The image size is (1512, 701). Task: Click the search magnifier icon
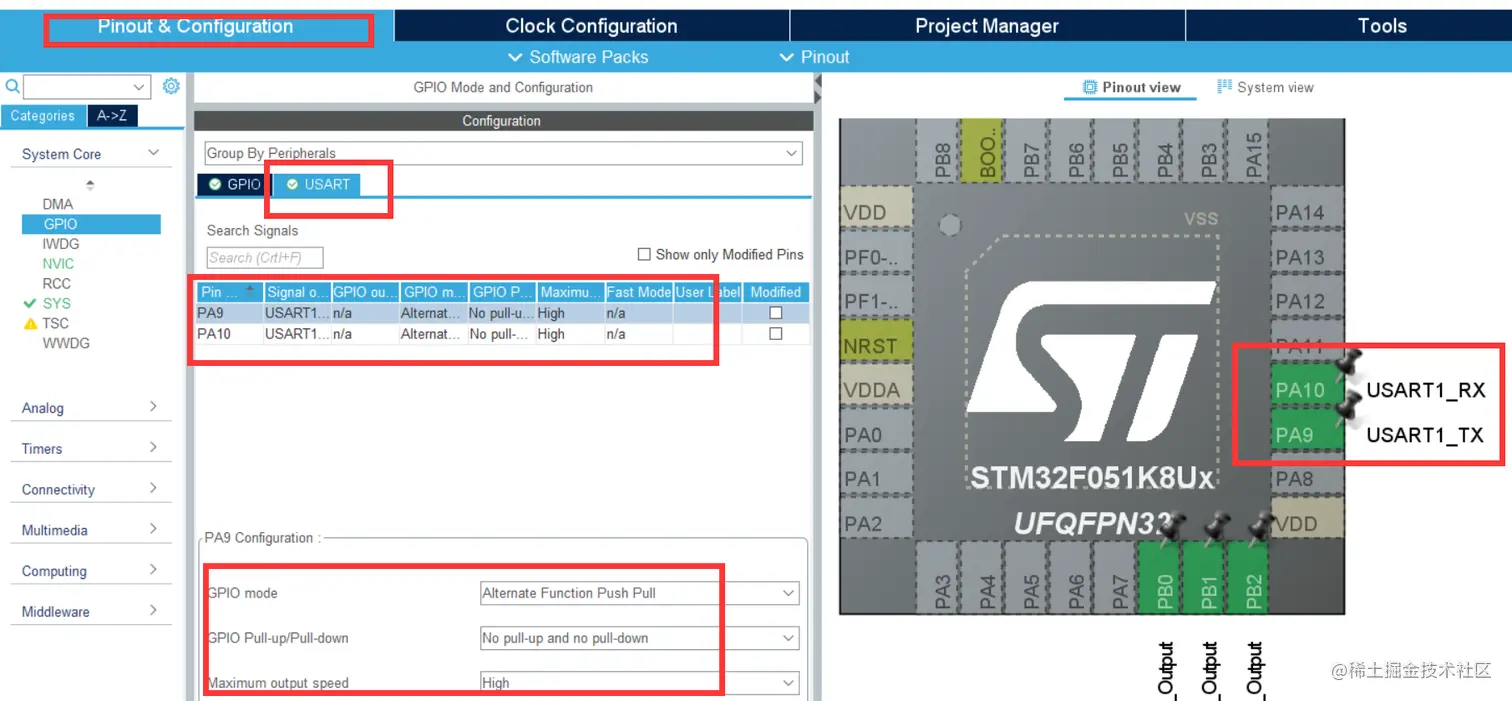[x=12, y=87]
